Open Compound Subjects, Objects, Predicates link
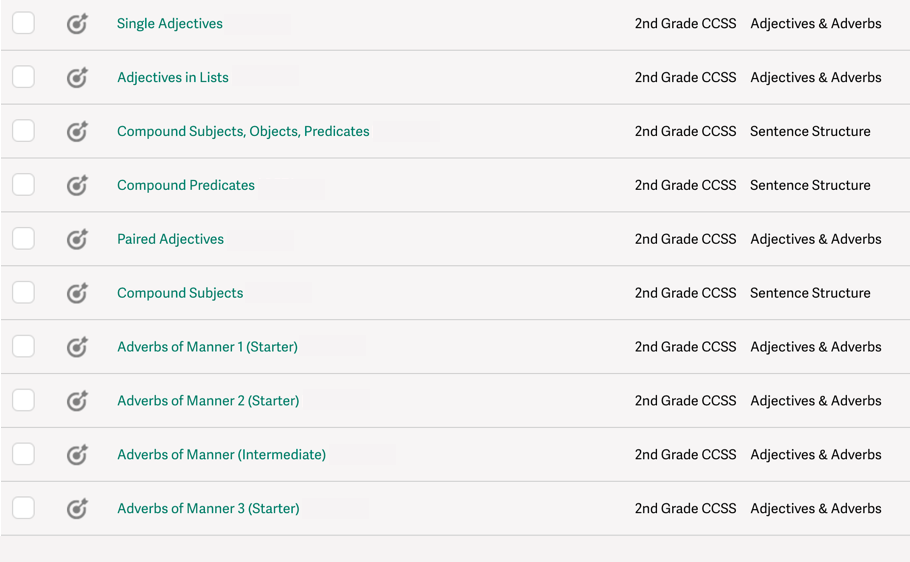The width and height of the screenshot is (910, 562). pos(243,131)
